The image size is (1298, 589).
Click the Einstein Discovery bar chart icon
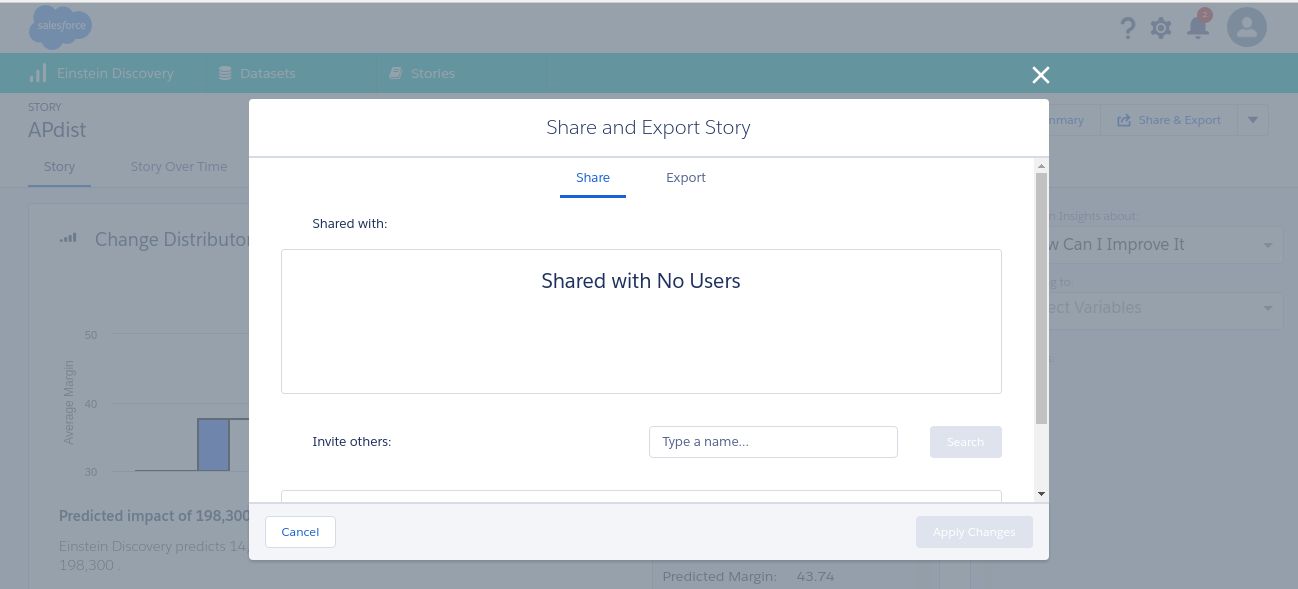click(x=38, y=73)
